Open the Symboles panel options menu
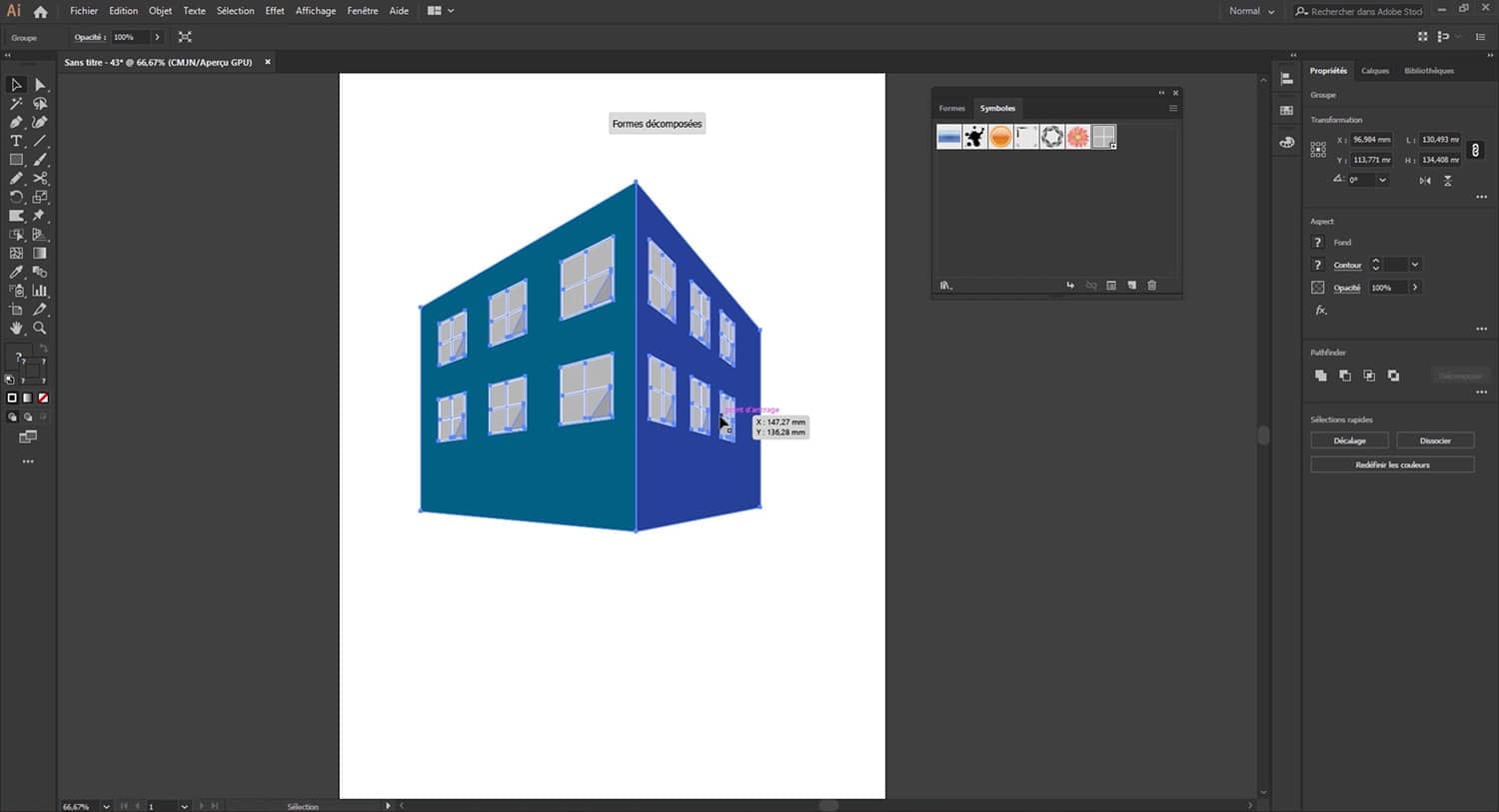 pyautogui.click(x=1172, y=108)
